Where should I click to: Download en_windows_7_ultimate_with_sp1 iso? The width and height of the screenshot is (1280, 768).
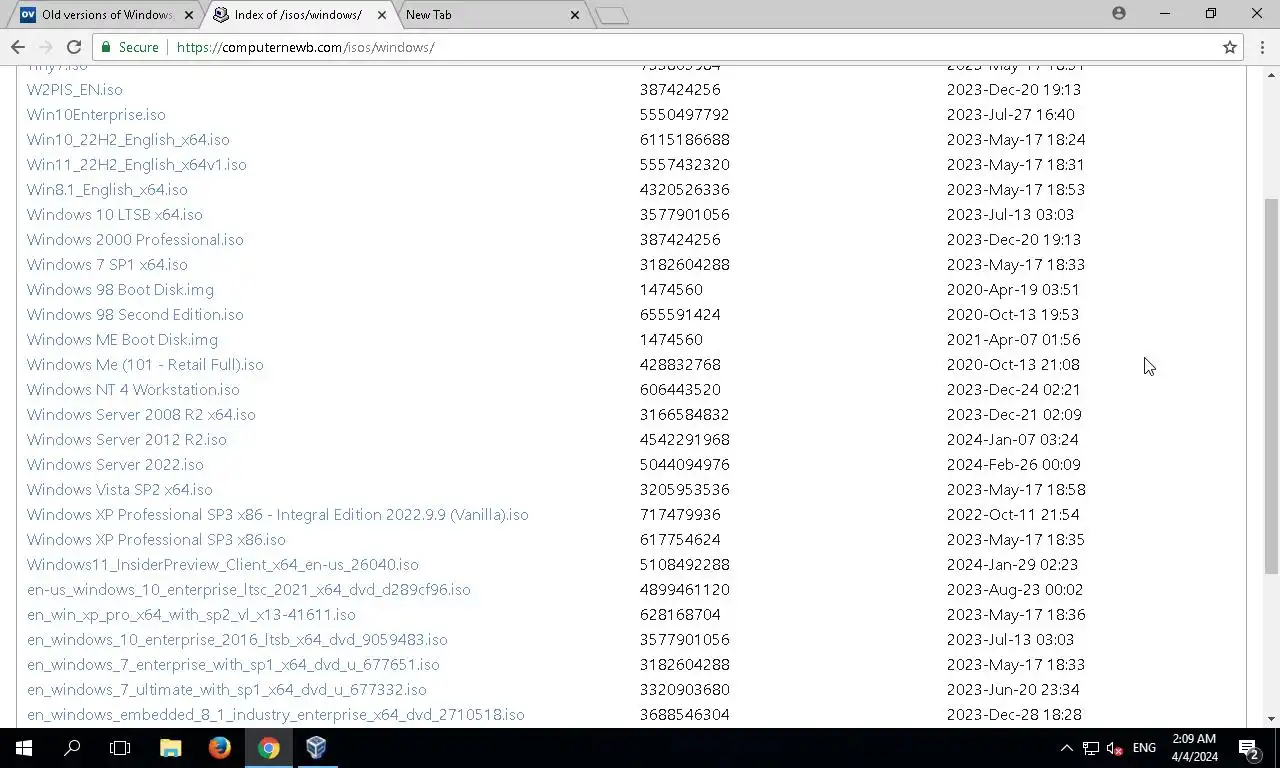[x=227, y=689]
